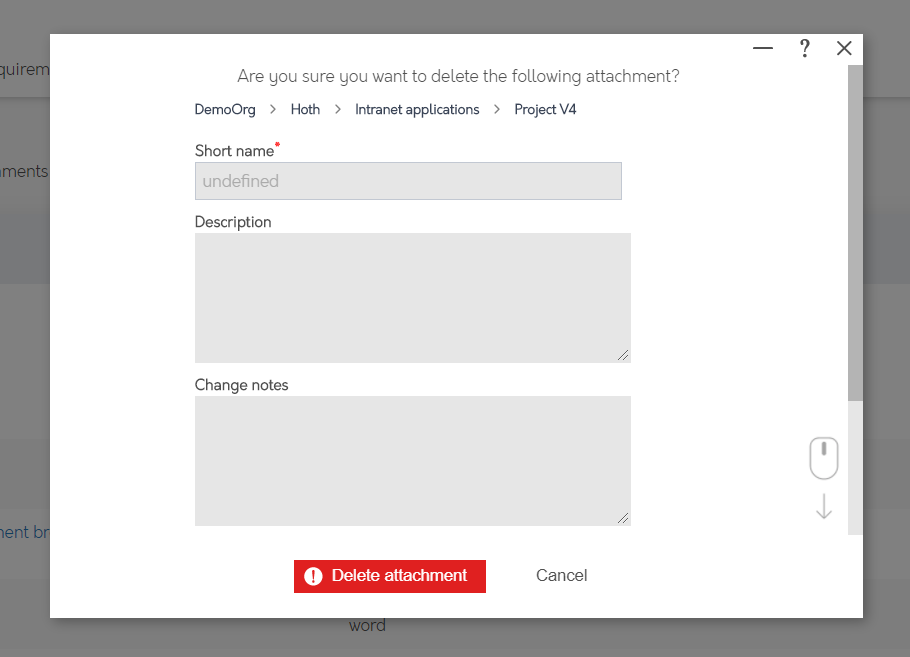Click the Description textarea resize handle
Image resolution: width=910 pixels, height=657 pixels.
tap(625, 356)
